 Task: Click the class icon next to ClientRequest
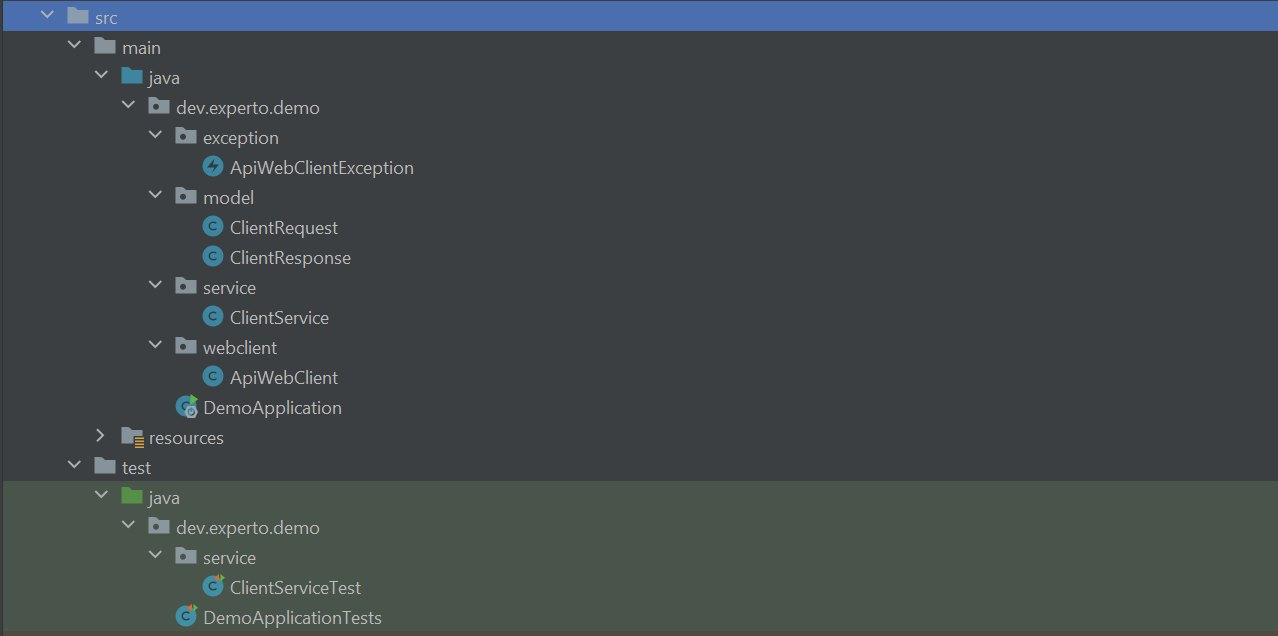coord(212,227)
